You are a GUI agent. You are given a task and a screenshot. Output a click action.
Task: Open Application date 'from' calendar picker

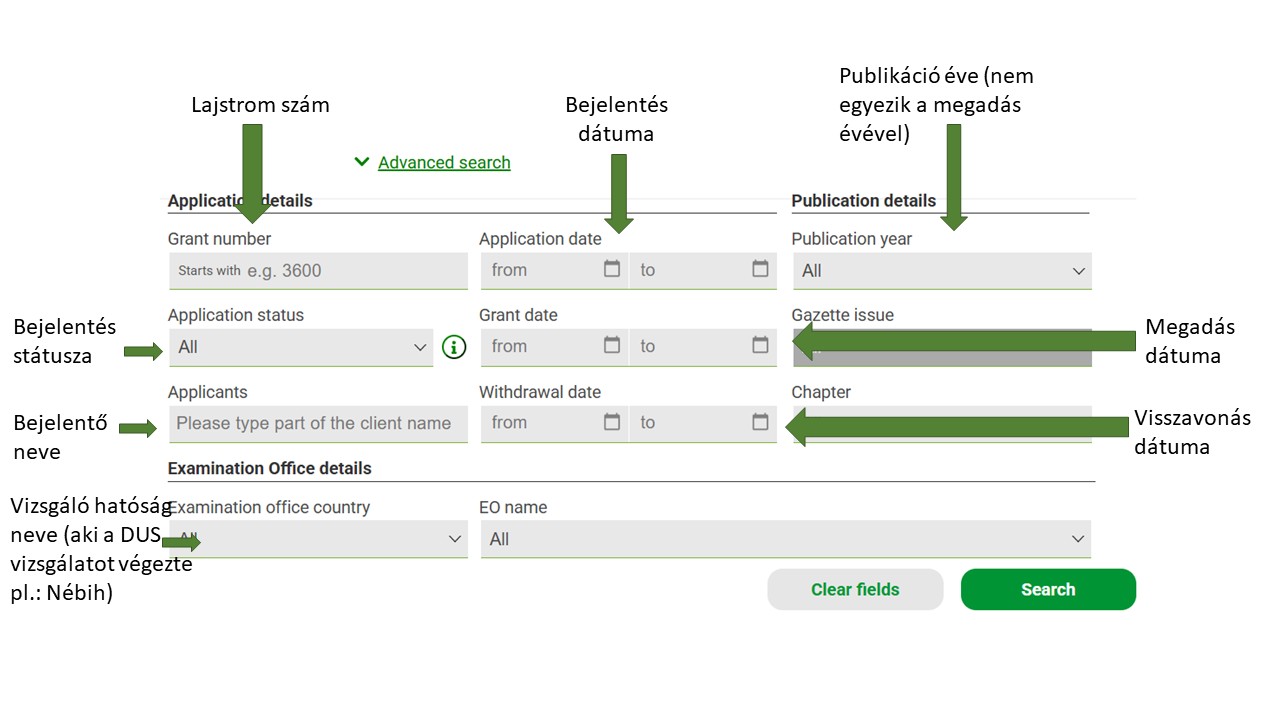tap(612, 269)
